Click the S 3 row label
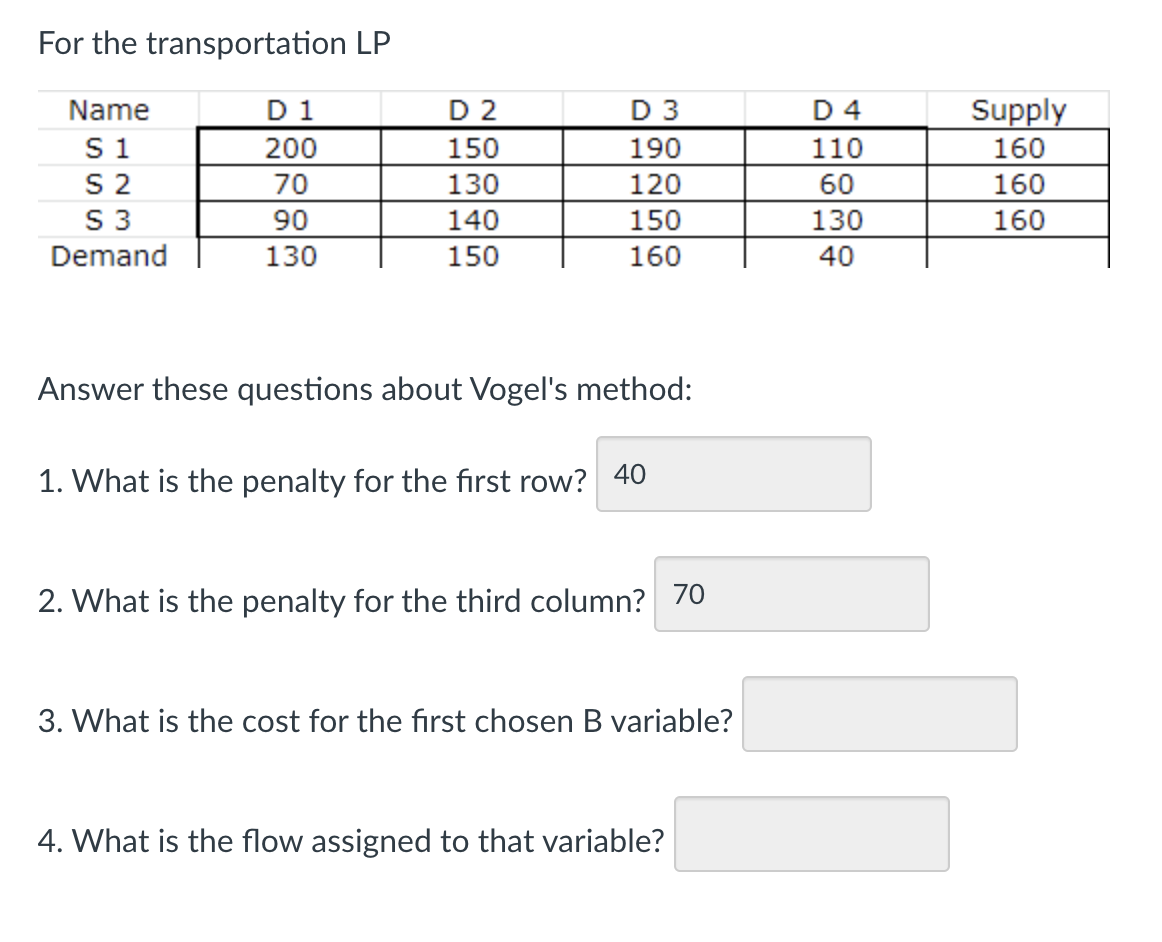Image resolution: width=1162 pixels, height=942 pixels. (x=108, y=220)
